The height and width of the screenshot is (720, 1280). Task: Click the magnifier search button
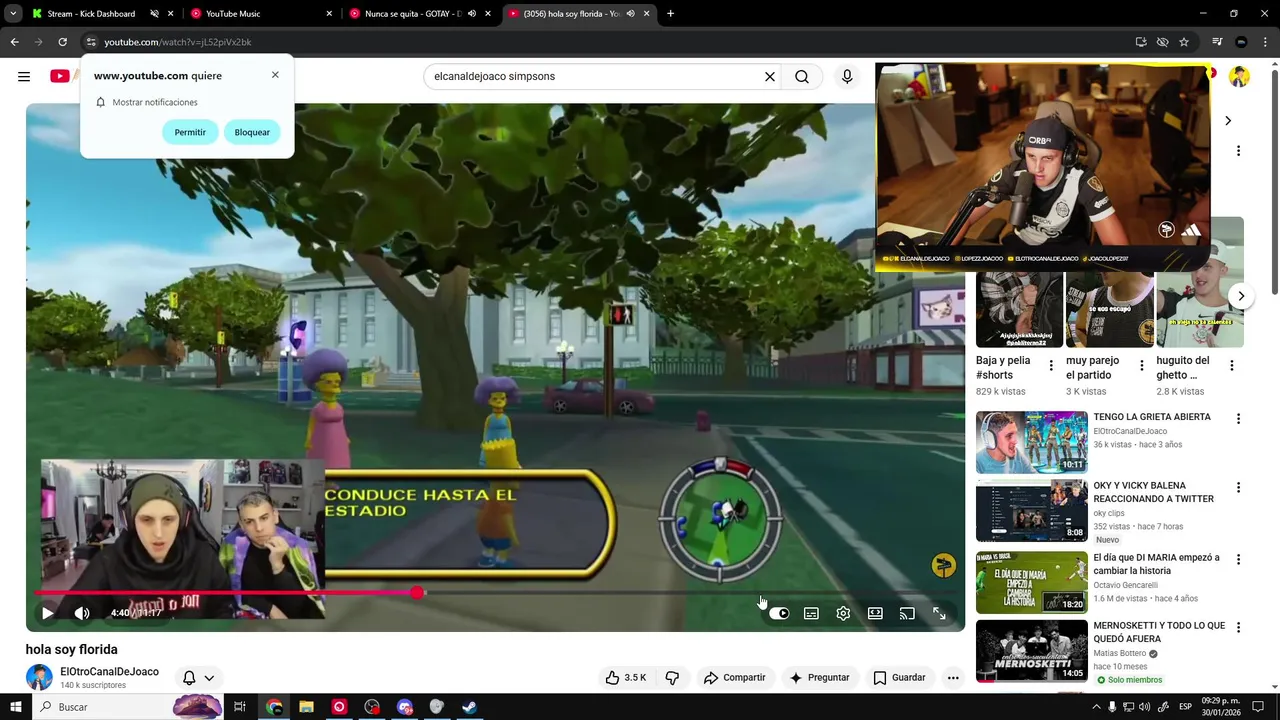[802, 76]
